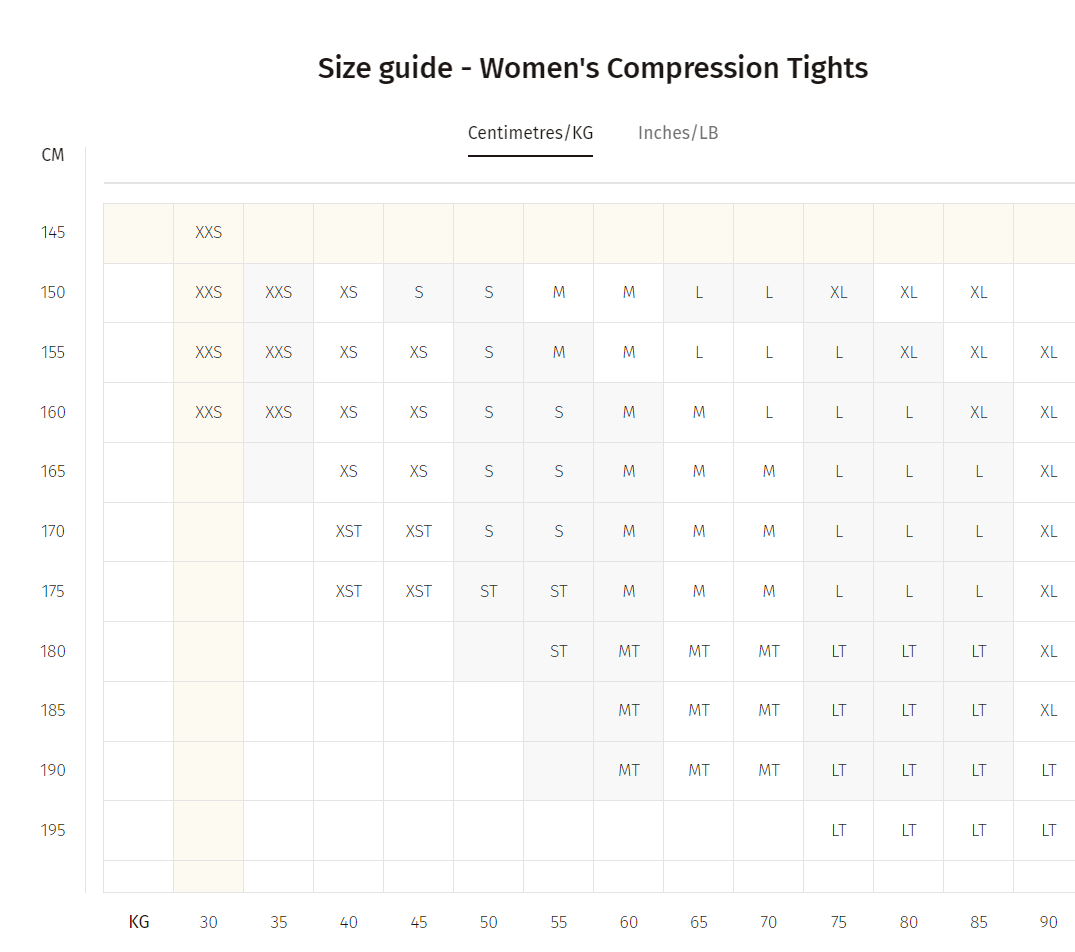Select the ST cell at 175 cm, 50 kg

pyautogui.click(x=488, y=591)
